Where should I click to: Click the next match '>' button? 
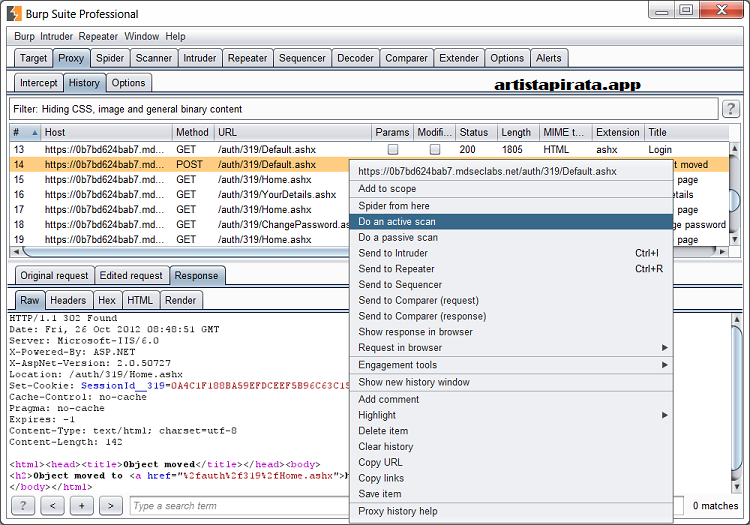tap(110, 505)
